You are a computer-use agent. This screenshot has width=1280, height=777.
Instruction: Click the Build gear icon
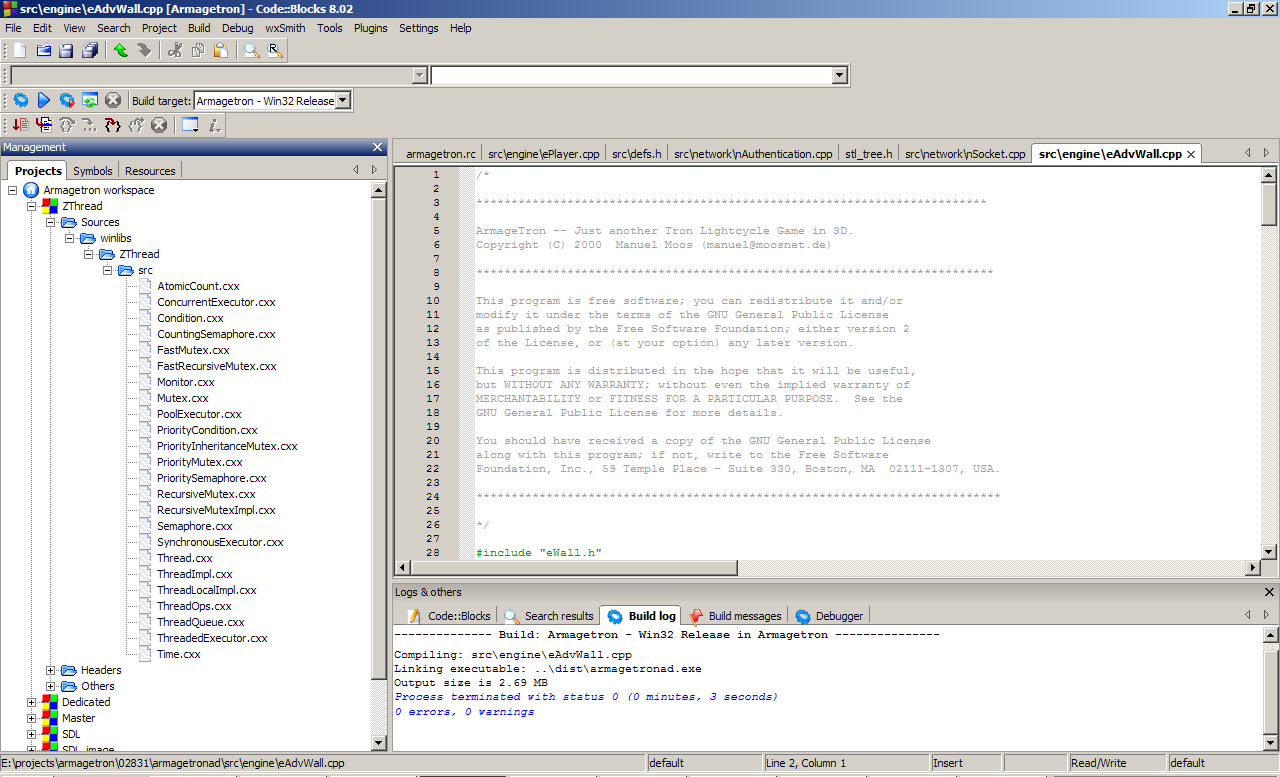tap(20, 101)
